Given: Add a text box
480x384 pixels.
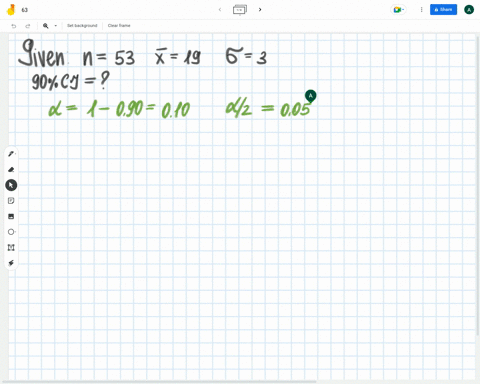Looking at the screenshot, I should (11, 247).
